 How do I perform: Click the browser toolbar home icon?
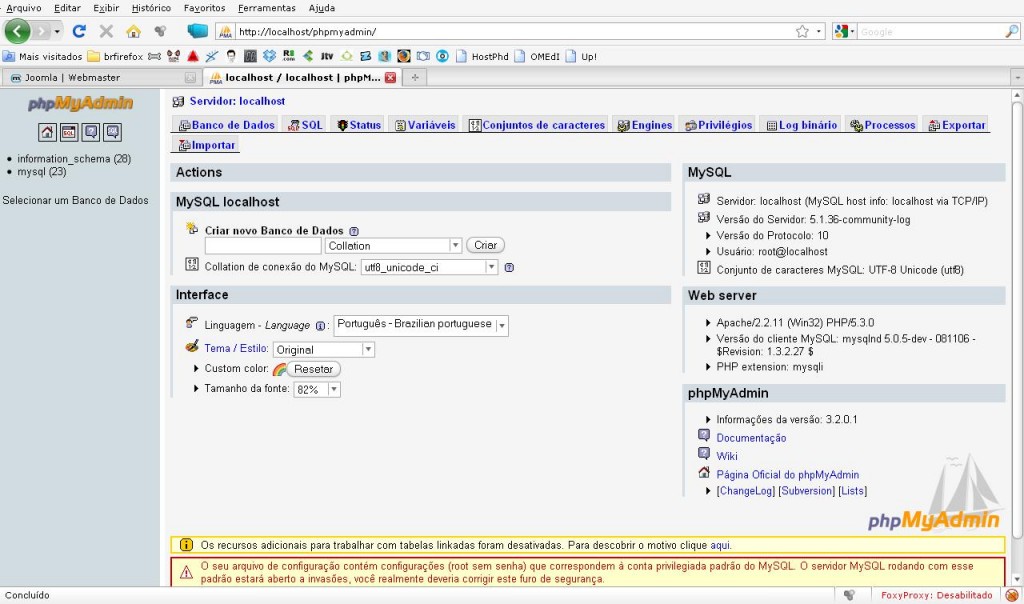[x=133, y=31]
